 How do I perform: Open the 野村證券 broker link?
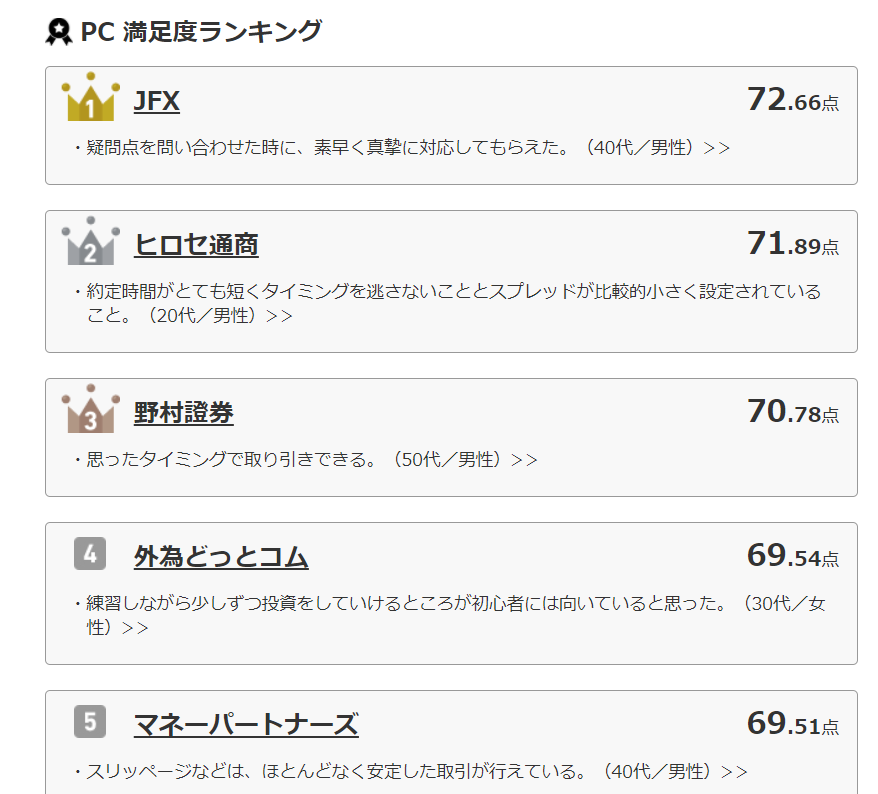pyautogui.click(x=184, y=413)
